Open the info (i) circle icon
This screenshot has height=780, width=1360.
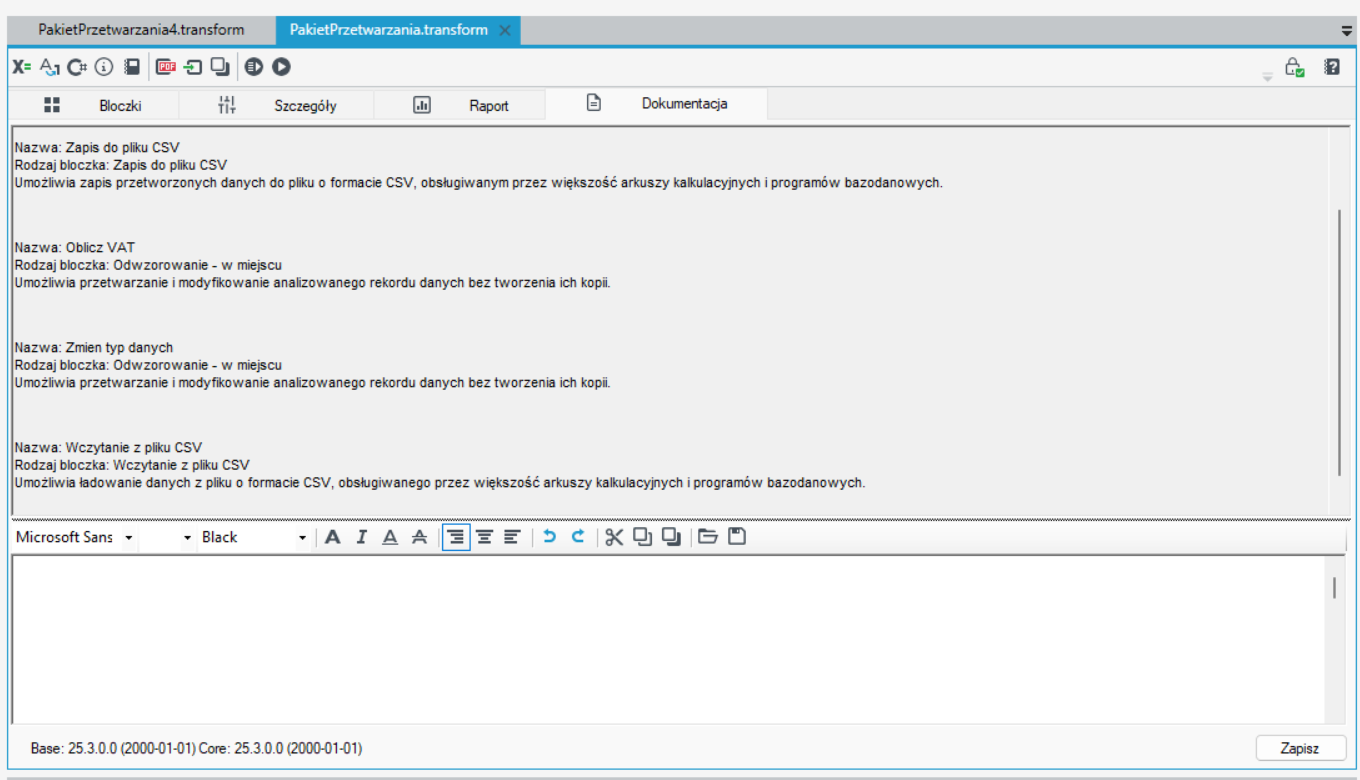[104, 67]
